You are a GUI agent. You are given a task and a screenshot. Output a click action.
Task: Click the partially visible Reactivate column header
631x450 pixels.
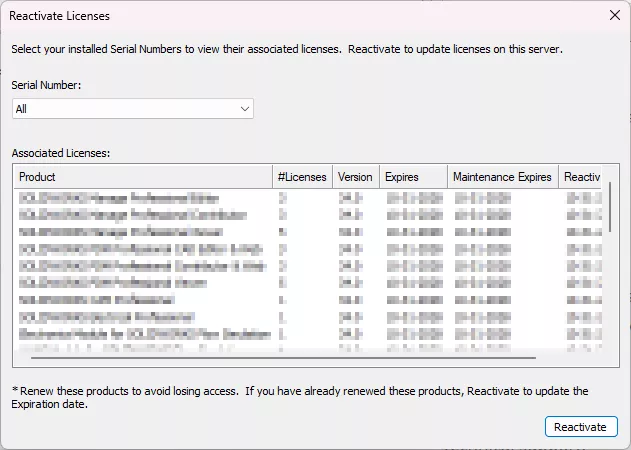tap(581, 177)
